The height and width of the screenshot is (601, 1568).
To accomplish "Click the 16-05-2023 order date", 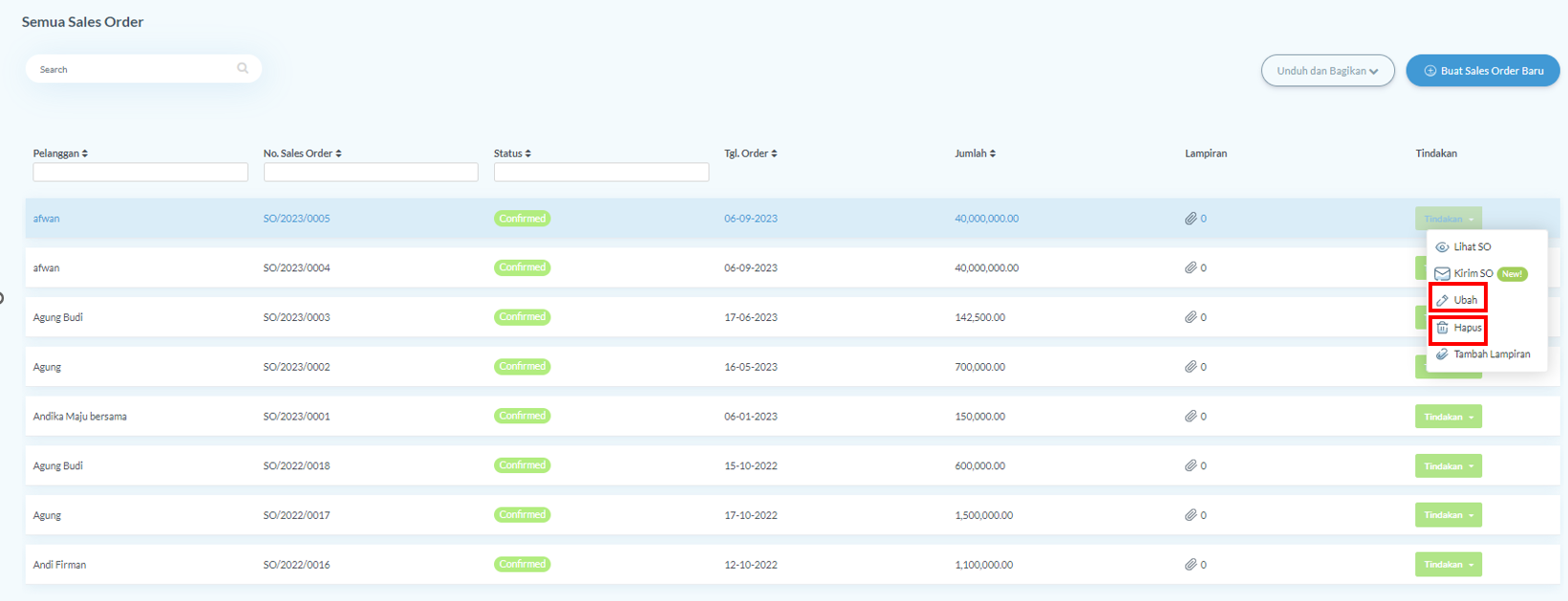I will [750, 367].
